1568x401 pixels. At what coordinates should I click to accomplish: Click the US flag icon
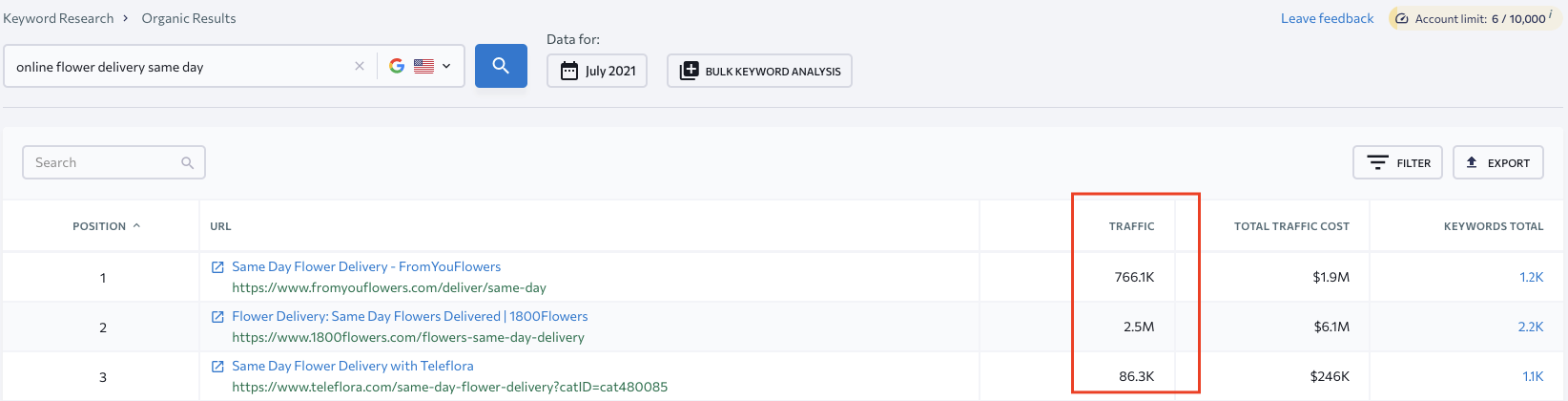[x=424, y=66]
